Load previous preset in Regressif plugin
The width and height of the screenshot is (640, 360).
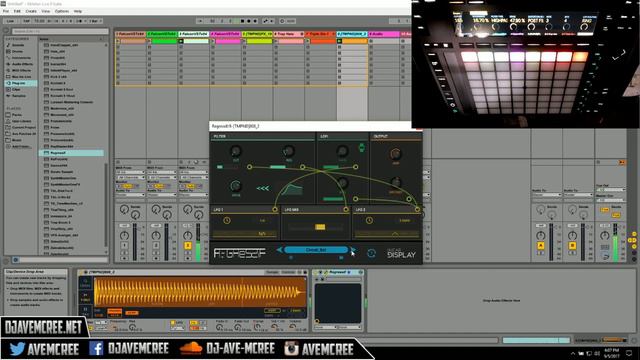pyautogui.click(x=280, y=250)
